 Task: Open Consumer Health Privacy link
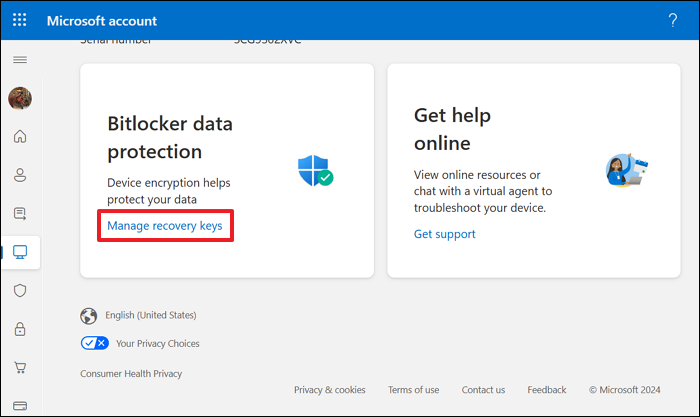pos(131,374)
